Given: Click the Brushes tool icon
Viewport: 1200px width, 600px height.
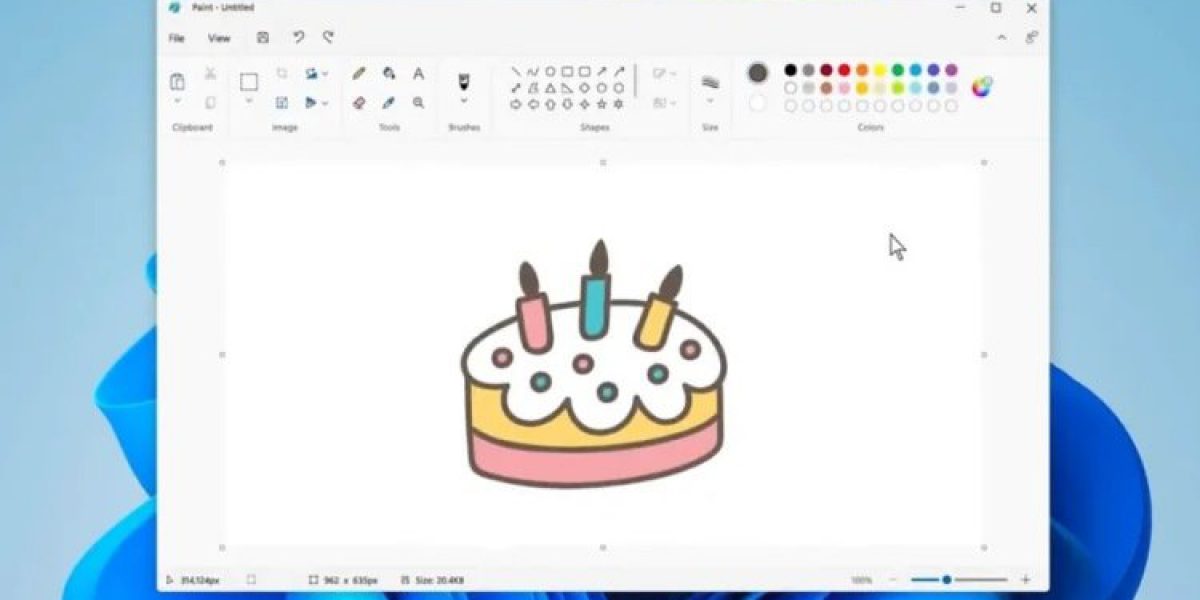Looking at the screenshot, I should 464,80.
